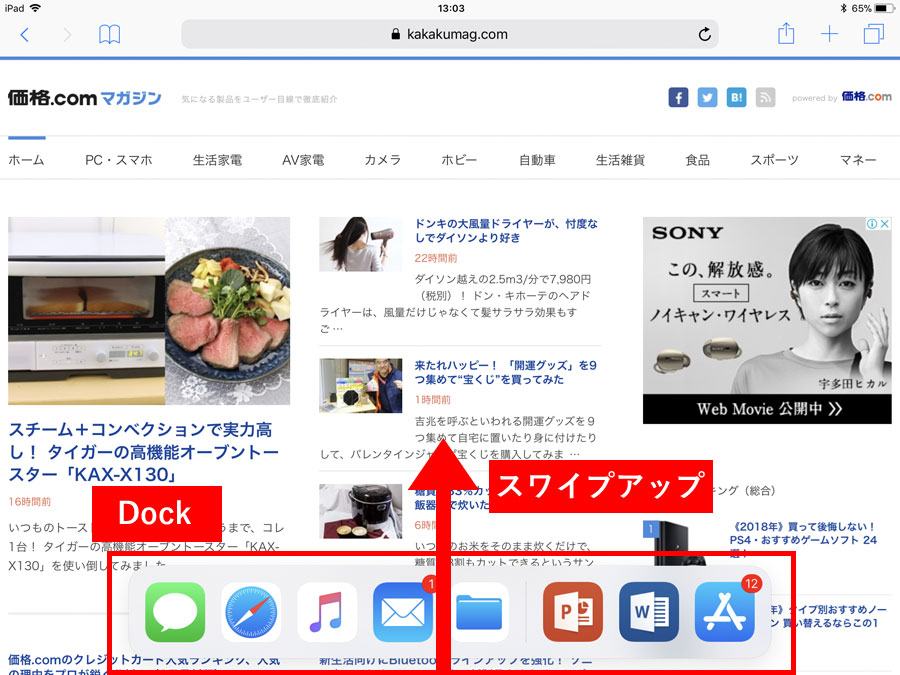
Task: Open the rice cooker article thumbnail
Action: (x=360, y=511)
